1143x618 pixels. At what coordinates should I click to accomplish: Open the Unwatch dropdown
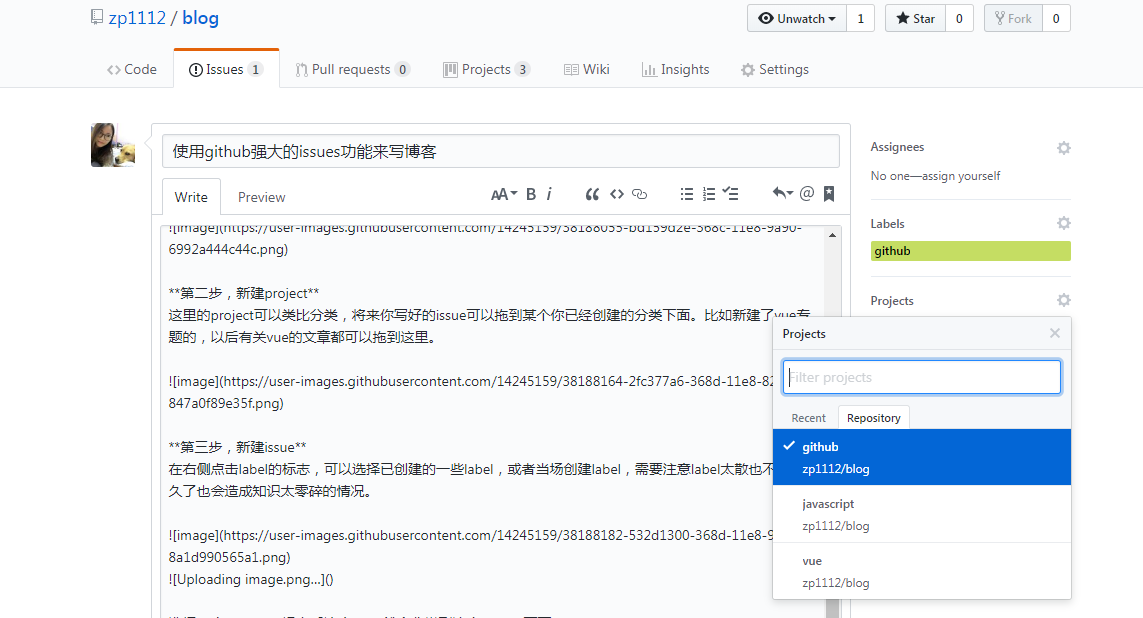point(797,18)
